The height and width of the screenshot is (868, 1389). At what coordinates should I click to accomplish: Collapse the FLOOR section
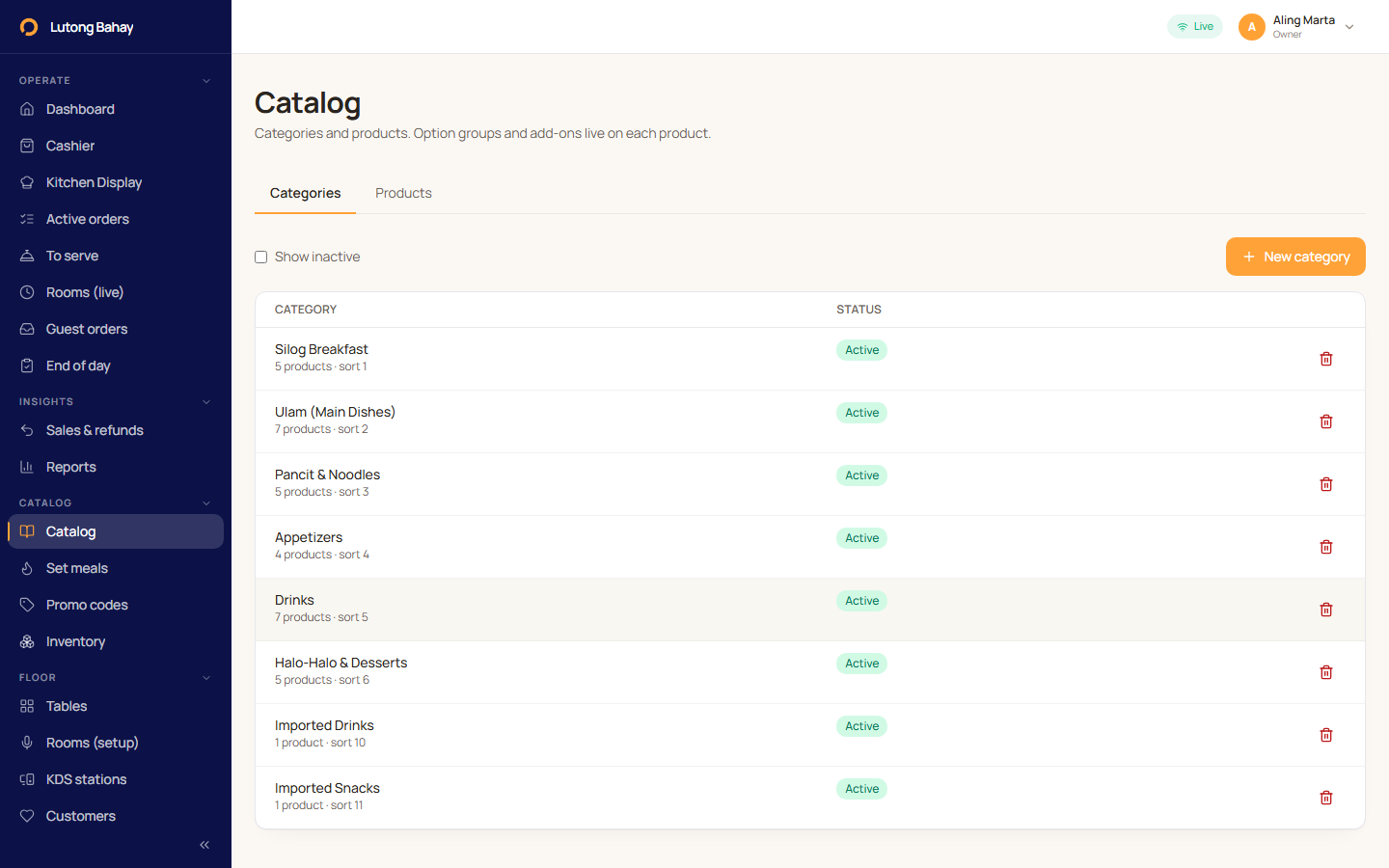point(206,678)
